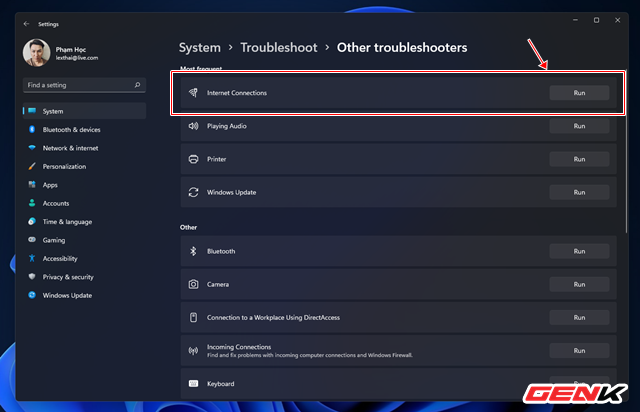This screenshot has width=640, height=412.
Task: Open Time & language settings
Action: click(x=84, y=221)
